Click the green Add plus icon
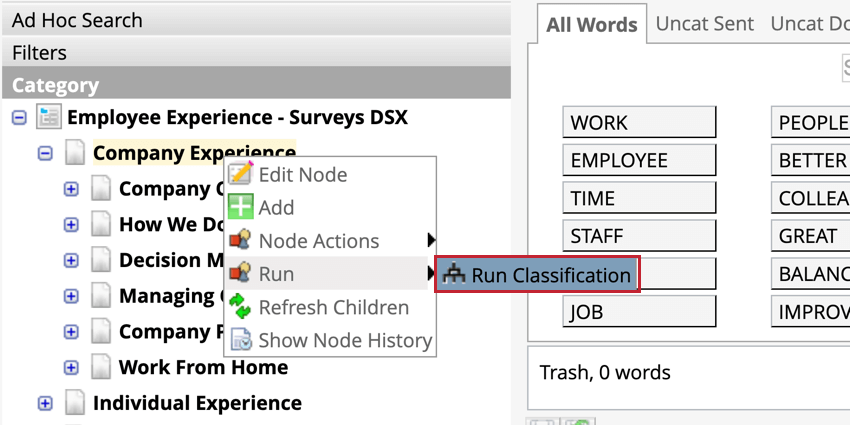 [241, 207]
